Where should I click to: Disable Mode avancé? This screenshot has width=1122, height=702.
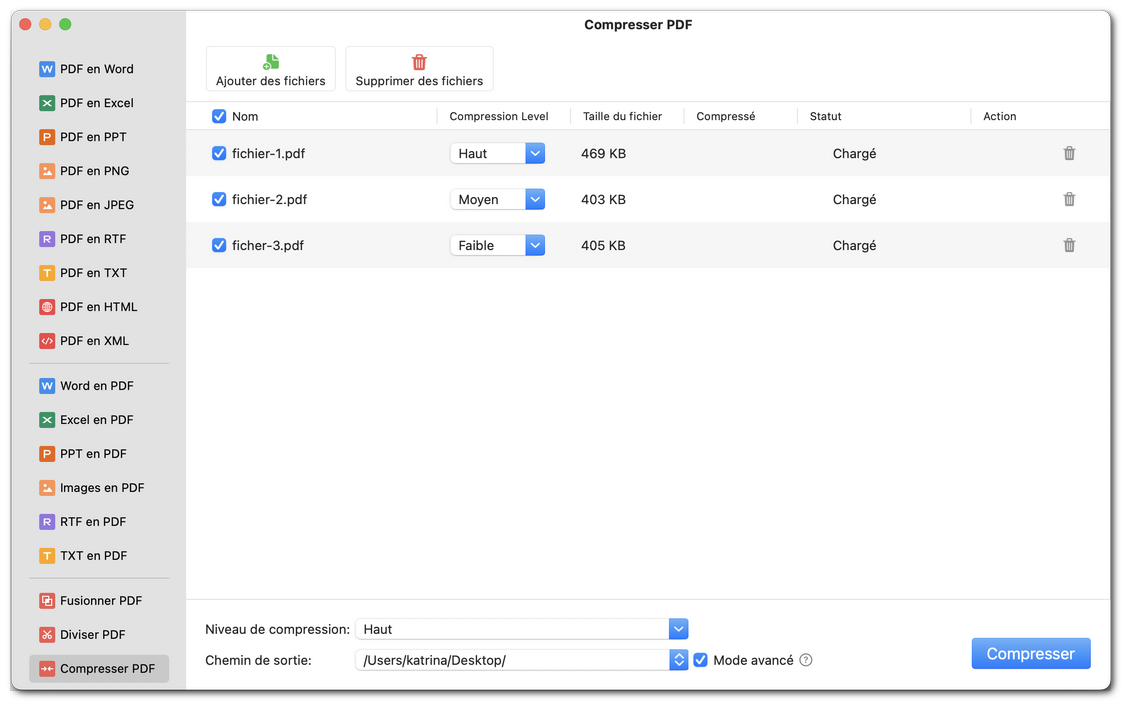pos(700,660)
